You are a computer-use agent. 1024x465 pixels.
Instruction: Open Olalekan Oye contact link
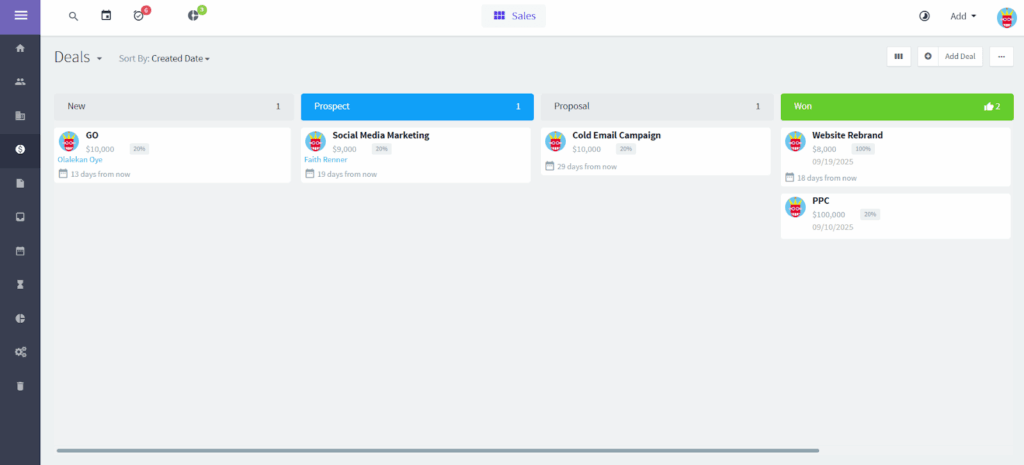80,159
